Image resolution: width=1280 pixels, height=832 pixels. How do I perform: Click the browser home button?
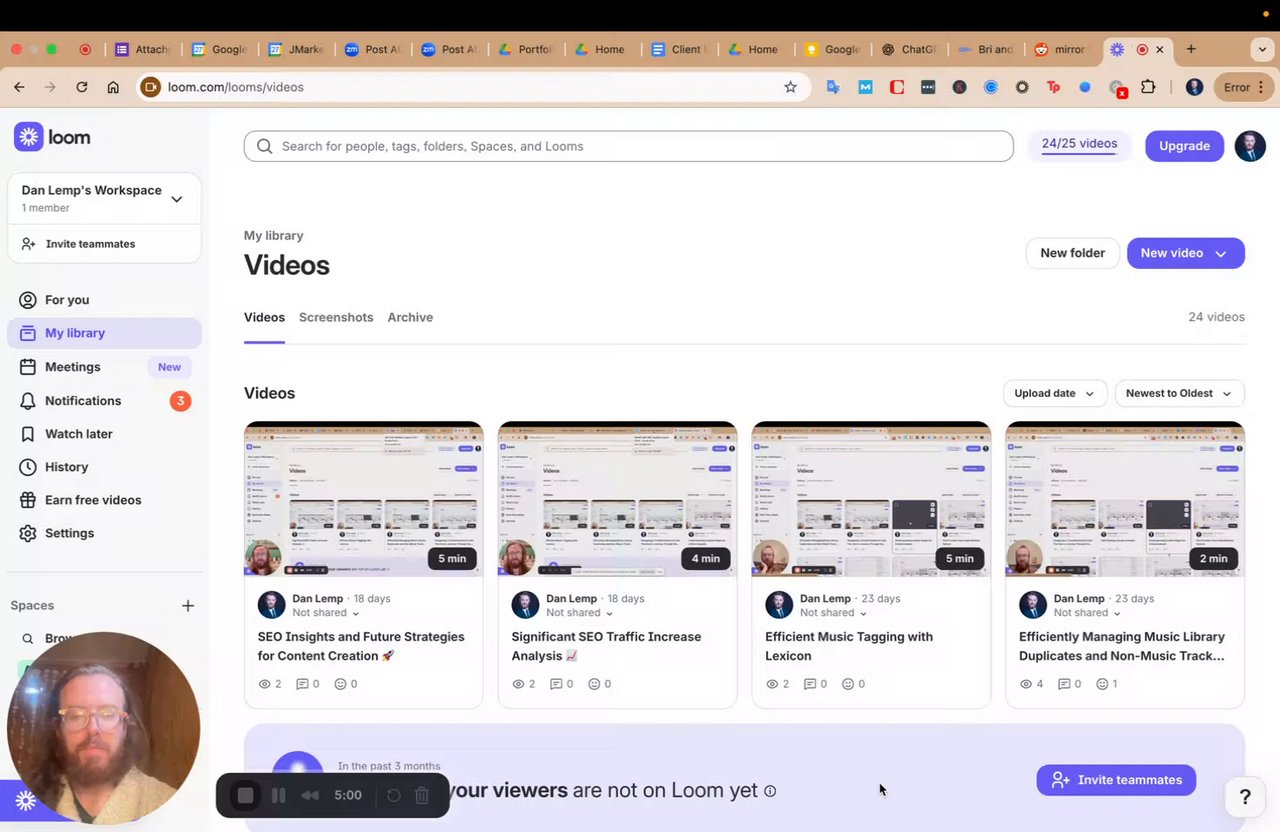tap(113, 87)
